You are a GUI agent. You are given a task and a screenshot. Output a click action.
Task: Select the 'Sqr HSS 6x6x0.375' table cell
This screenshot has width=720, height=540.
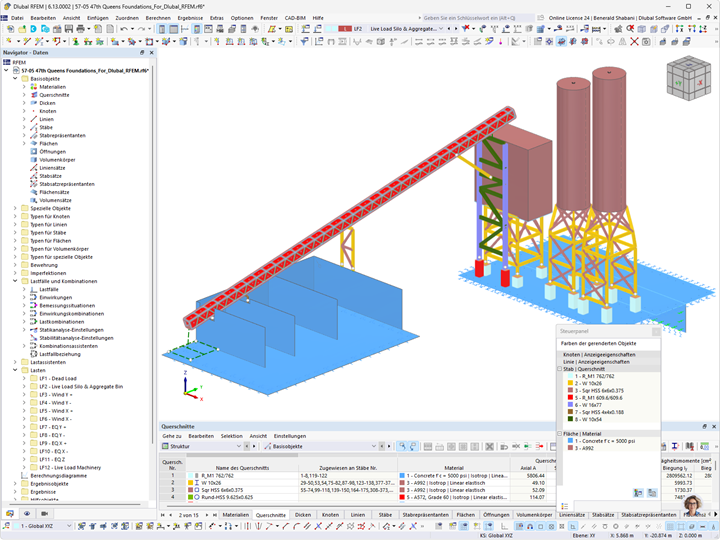pyautogui.click(x=242, y=490)
